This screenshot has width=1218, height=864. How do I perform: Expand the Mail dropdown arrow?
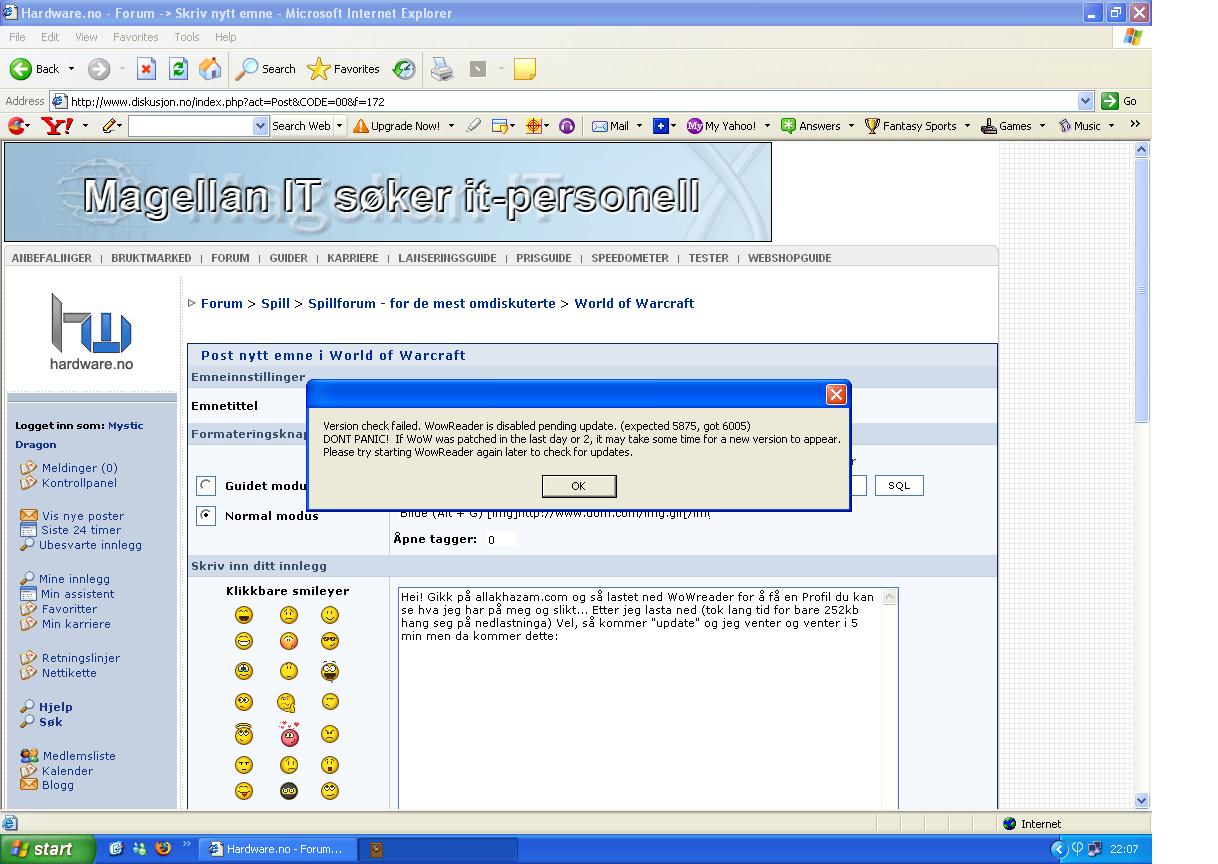[639, 126]
